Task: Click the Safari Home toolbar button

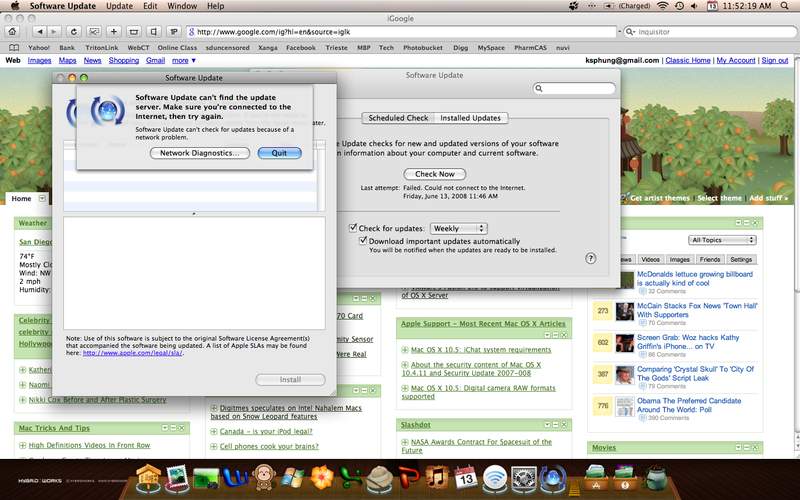Action: click(x=12, y=32)
